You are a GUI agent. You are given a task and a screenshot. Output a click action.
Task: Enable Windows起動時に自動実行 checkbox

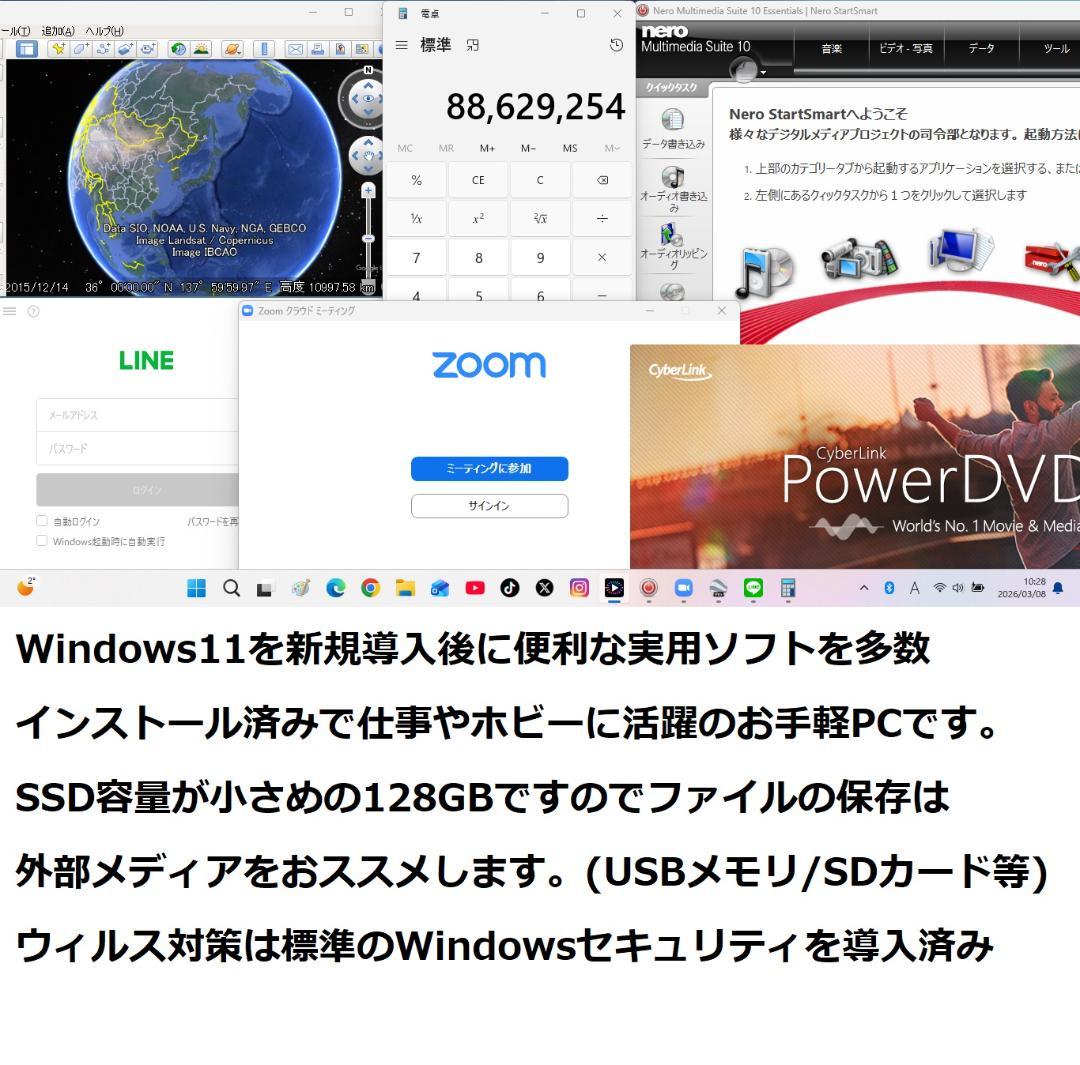pos(42,541)
